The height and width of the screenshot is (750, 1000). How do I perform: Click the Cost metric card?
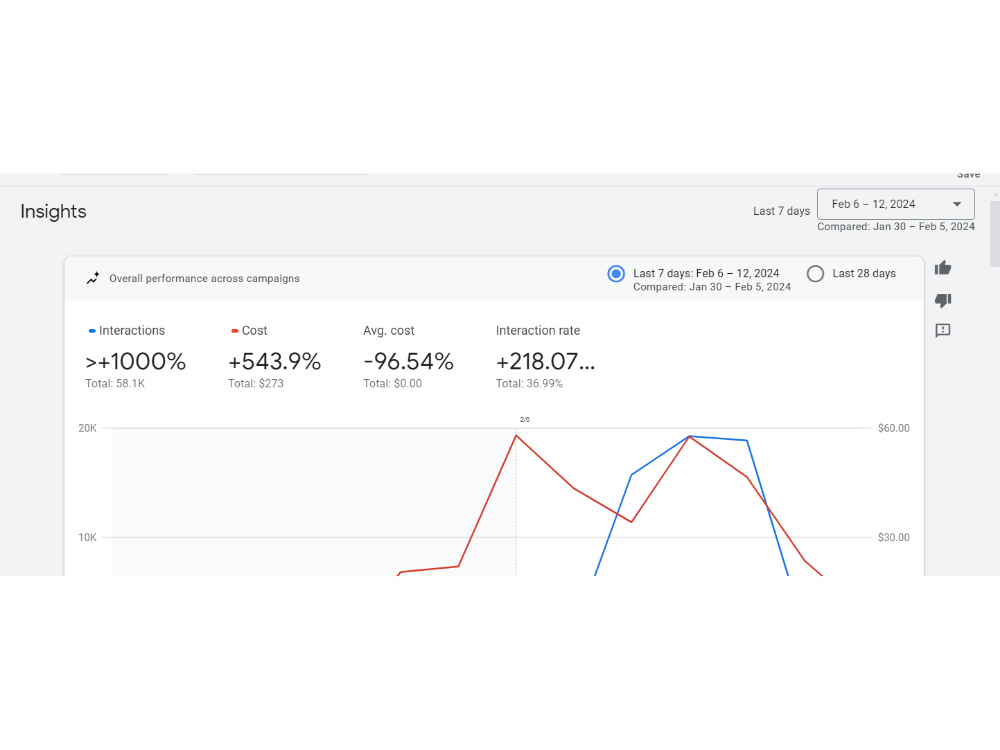click(274, 357)
